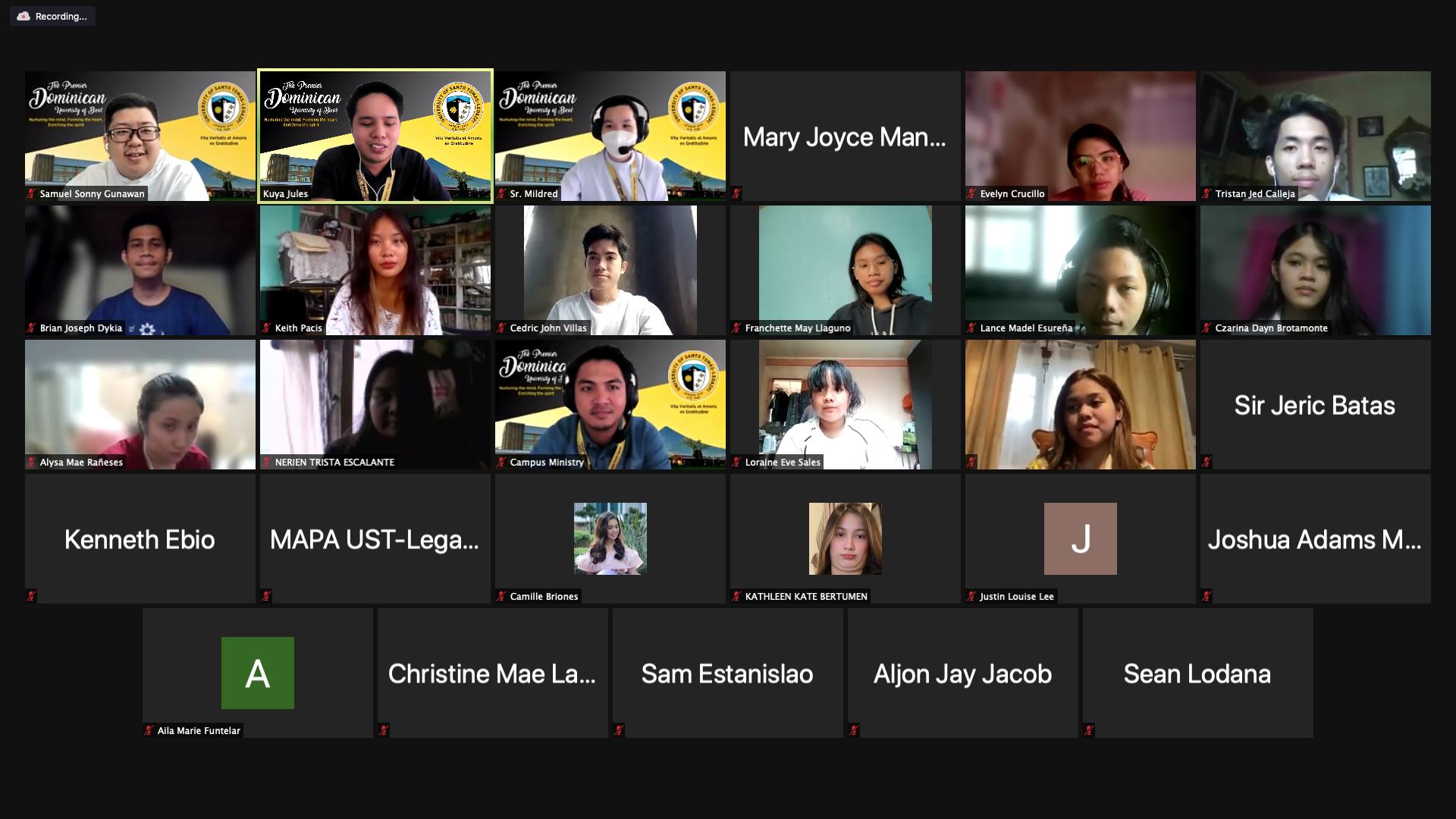Click muted mic icon on Kenneth Ebio tile
This screenshot has height=819, width=1456.
(31, 597)
